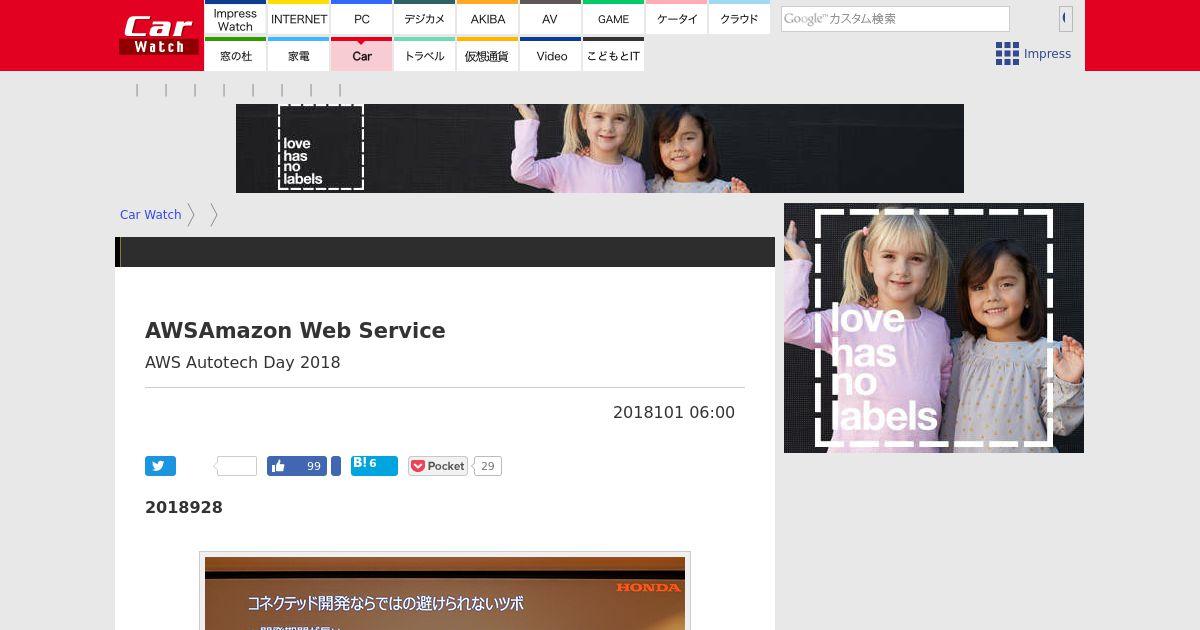Click Car Watch breadcrumb link

[x=150, y=214]
